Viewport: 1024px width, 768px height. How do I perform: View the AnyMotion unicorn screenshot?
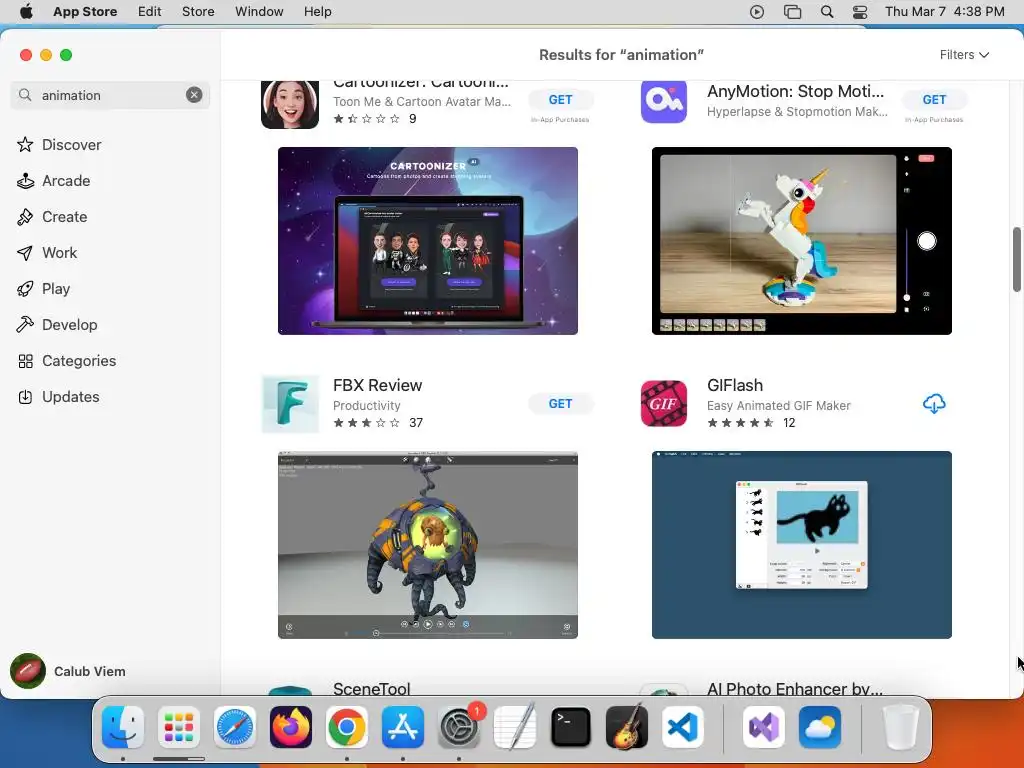pos(801,241)
